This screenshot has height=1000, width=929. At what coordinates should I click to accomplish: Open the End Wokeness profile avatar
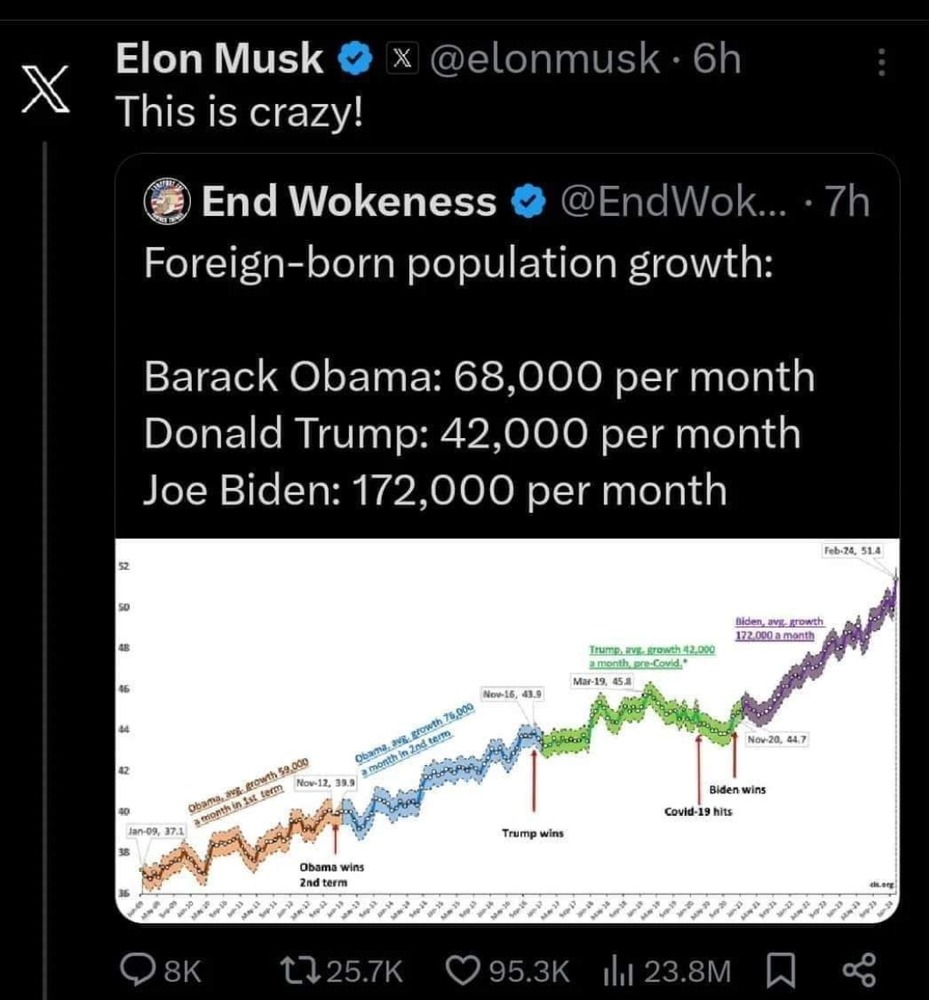(x=166, y=201)
